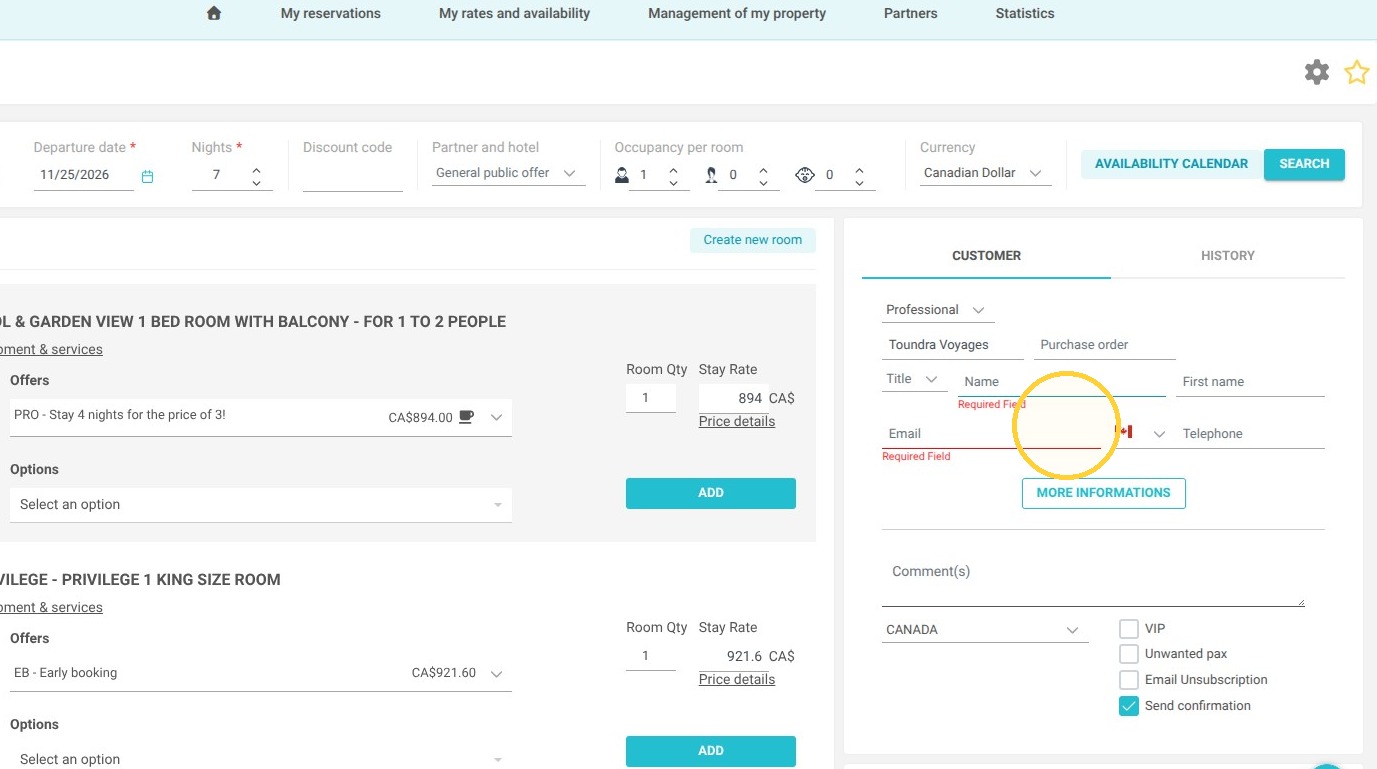The height and width of the screenshot is (769, 1377).
Task: Click ADD for the 894 stay rate room
Action: pyautogui.click(x=711, y=493)
